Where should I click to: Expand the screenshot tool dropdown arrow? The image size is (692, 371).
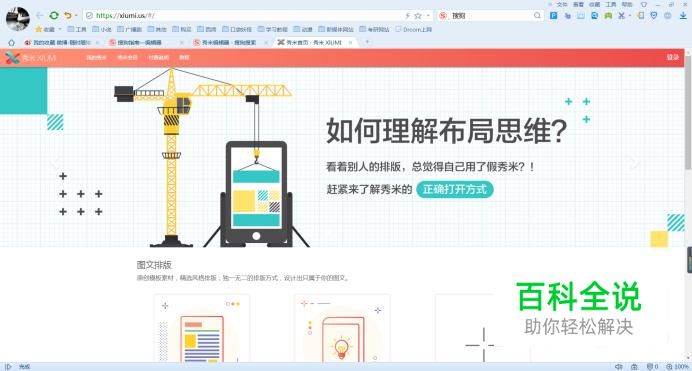(629, 16)
